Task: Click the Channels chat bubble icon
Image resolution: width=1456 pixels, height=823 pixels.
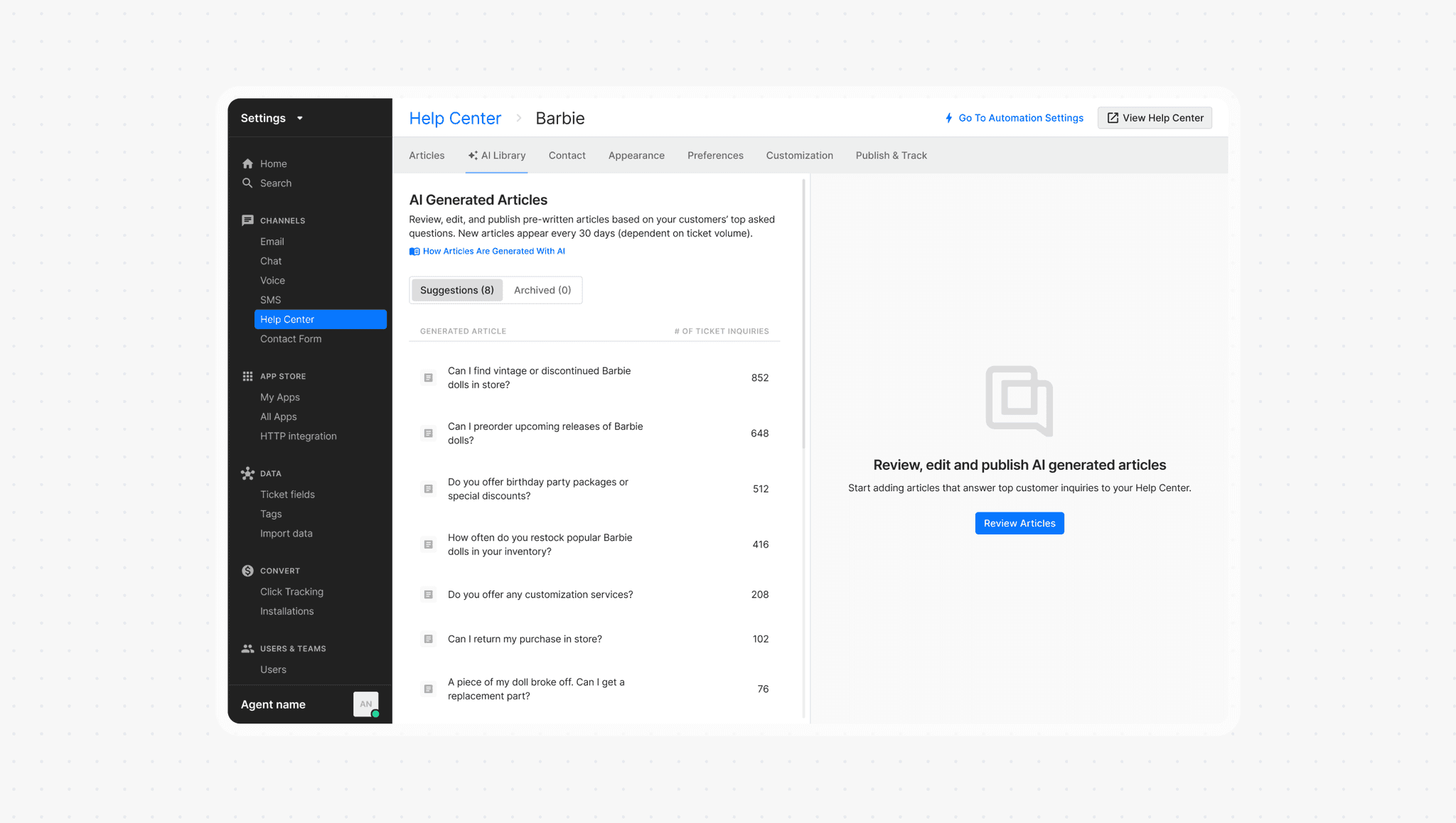Action: point(247,220)
